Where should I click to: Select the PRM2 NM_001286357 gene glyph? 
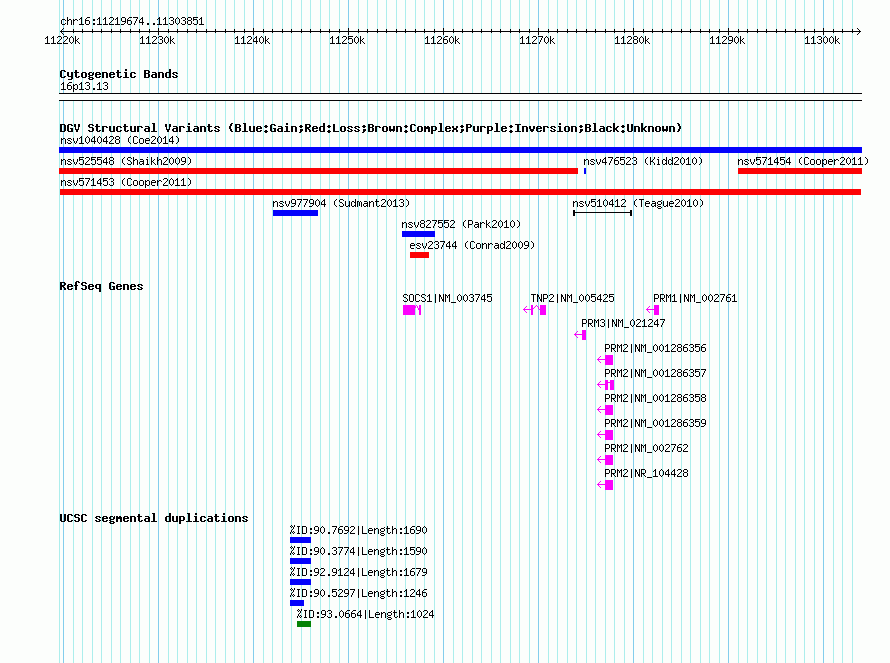606,385
